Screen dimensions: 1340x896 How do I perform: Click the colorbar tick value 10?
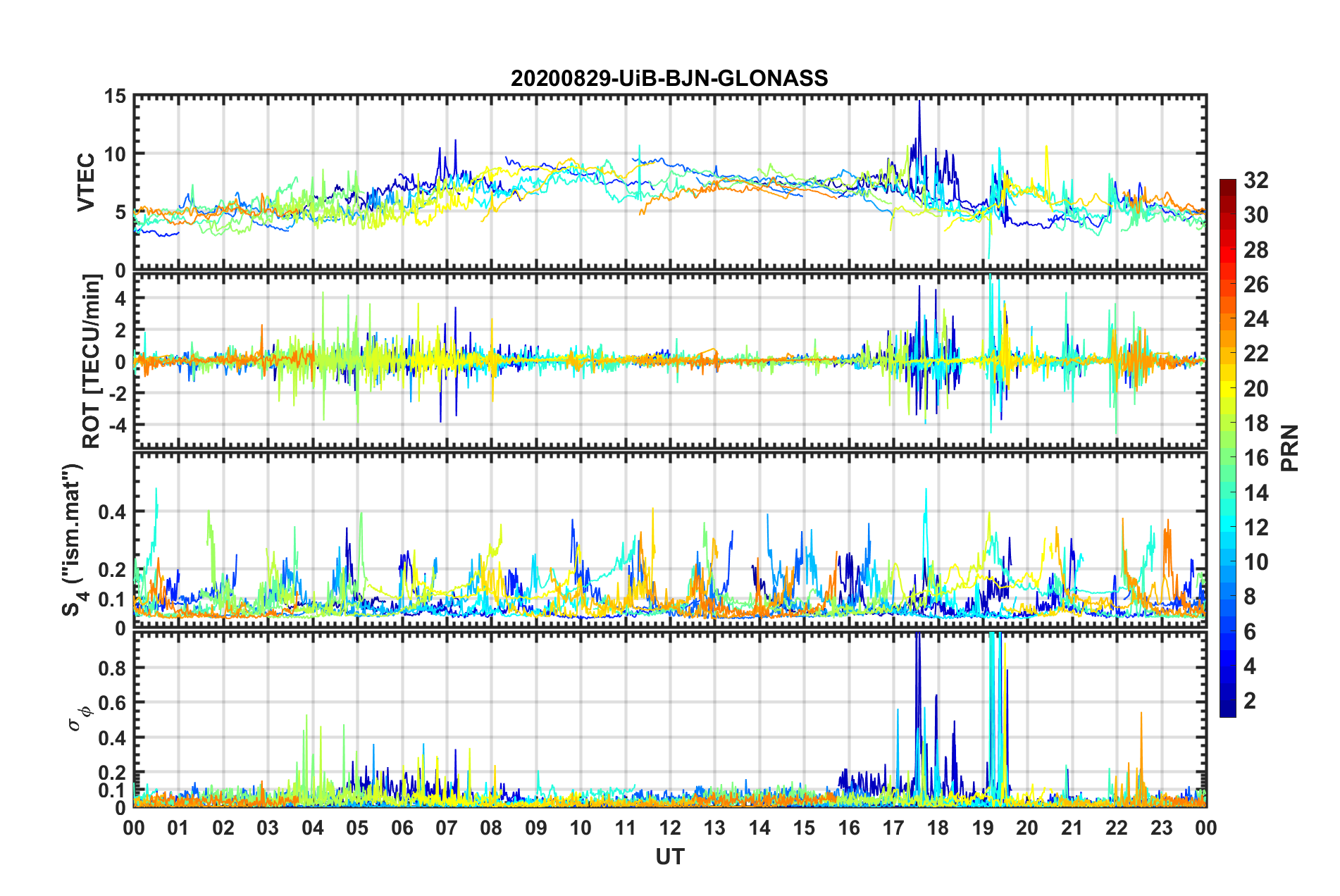click(x=1255, y=562)
